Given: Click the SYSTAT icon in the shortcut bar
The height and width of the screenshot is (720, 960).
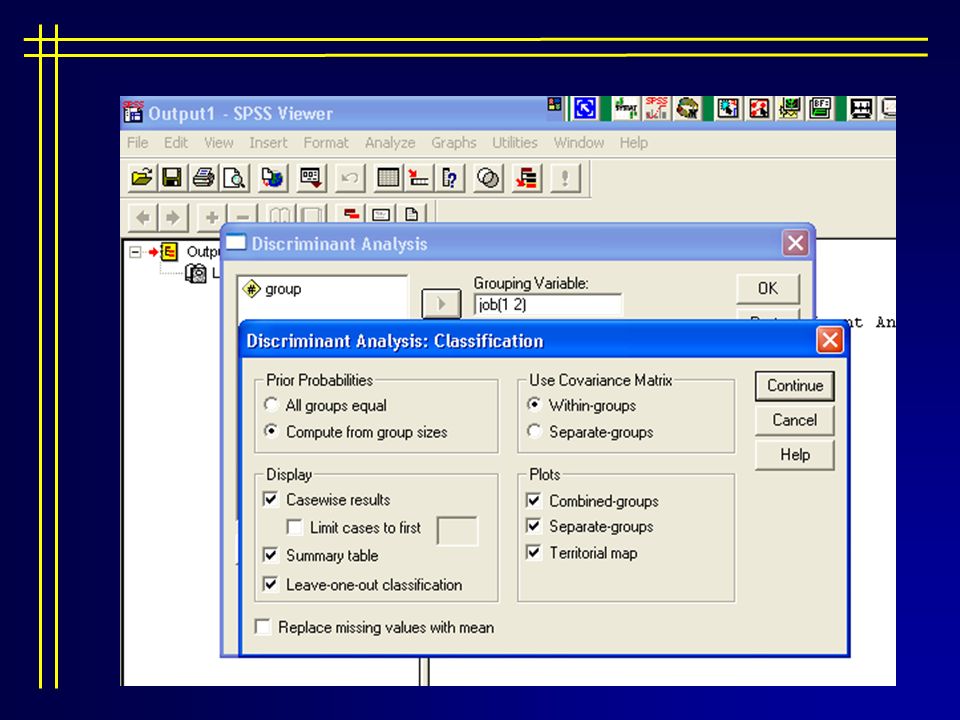Looking at the screenshot, I should click(x=625, y=108).
